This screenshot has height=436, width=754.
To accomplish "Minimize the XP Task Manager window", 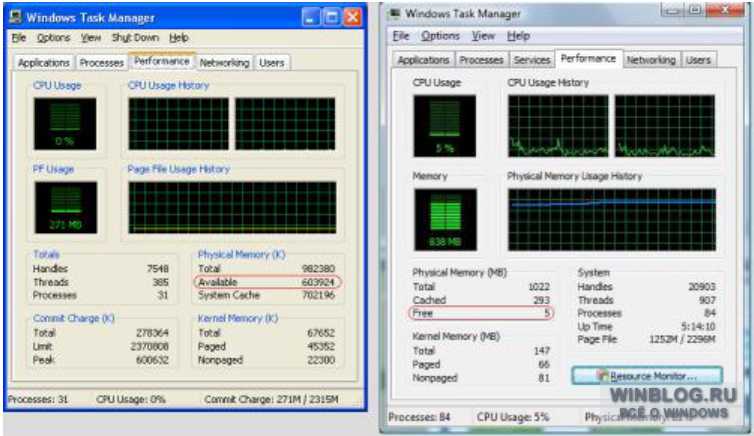I will click(310, 18).
